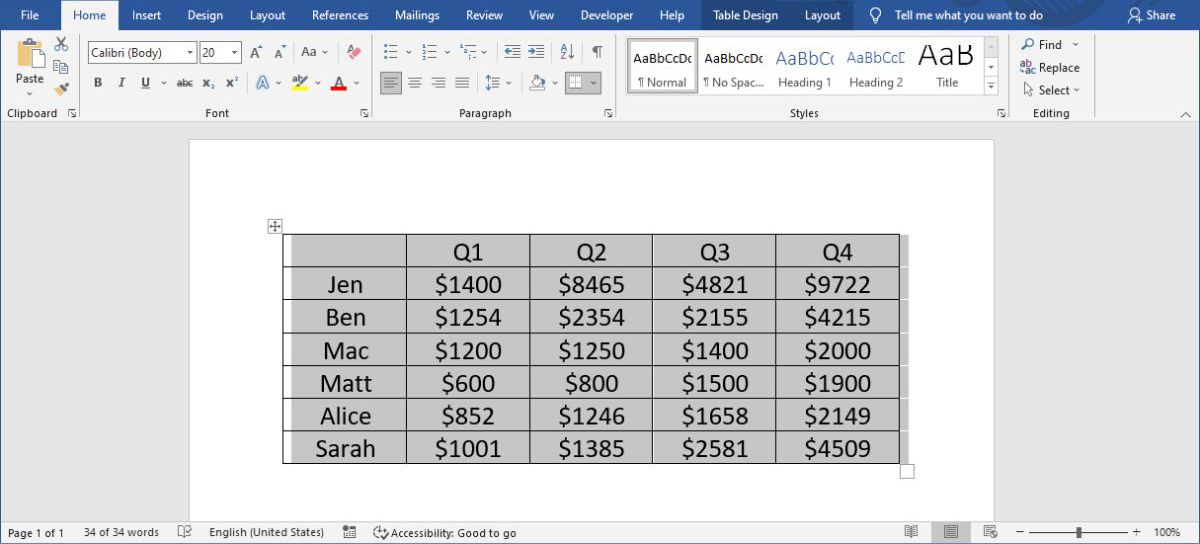Toggle subscript formatting
The height and width of the screenshot is (544, 1200).
[208, 83]
